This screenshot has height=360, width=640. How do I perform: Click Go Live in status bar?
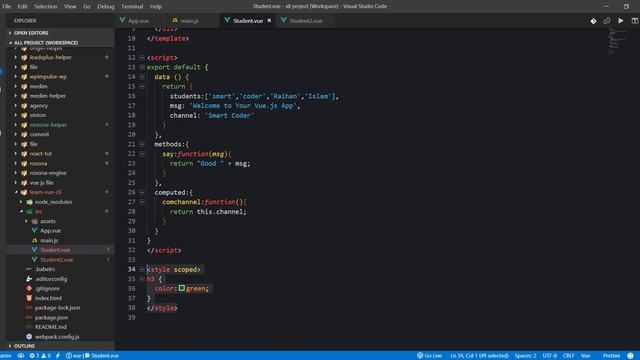pos(429,356)
